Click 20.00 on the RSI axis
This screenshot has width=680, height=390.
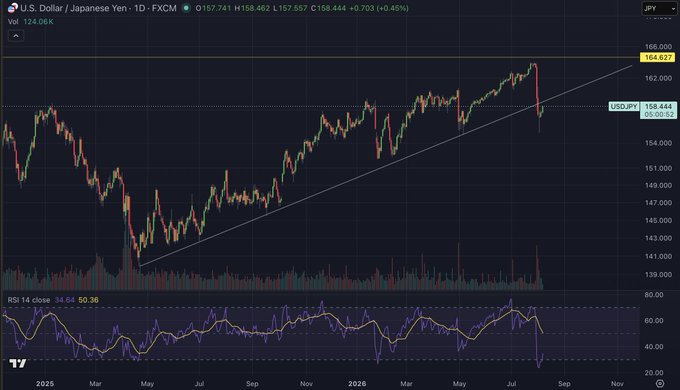[x=654, y=373]
